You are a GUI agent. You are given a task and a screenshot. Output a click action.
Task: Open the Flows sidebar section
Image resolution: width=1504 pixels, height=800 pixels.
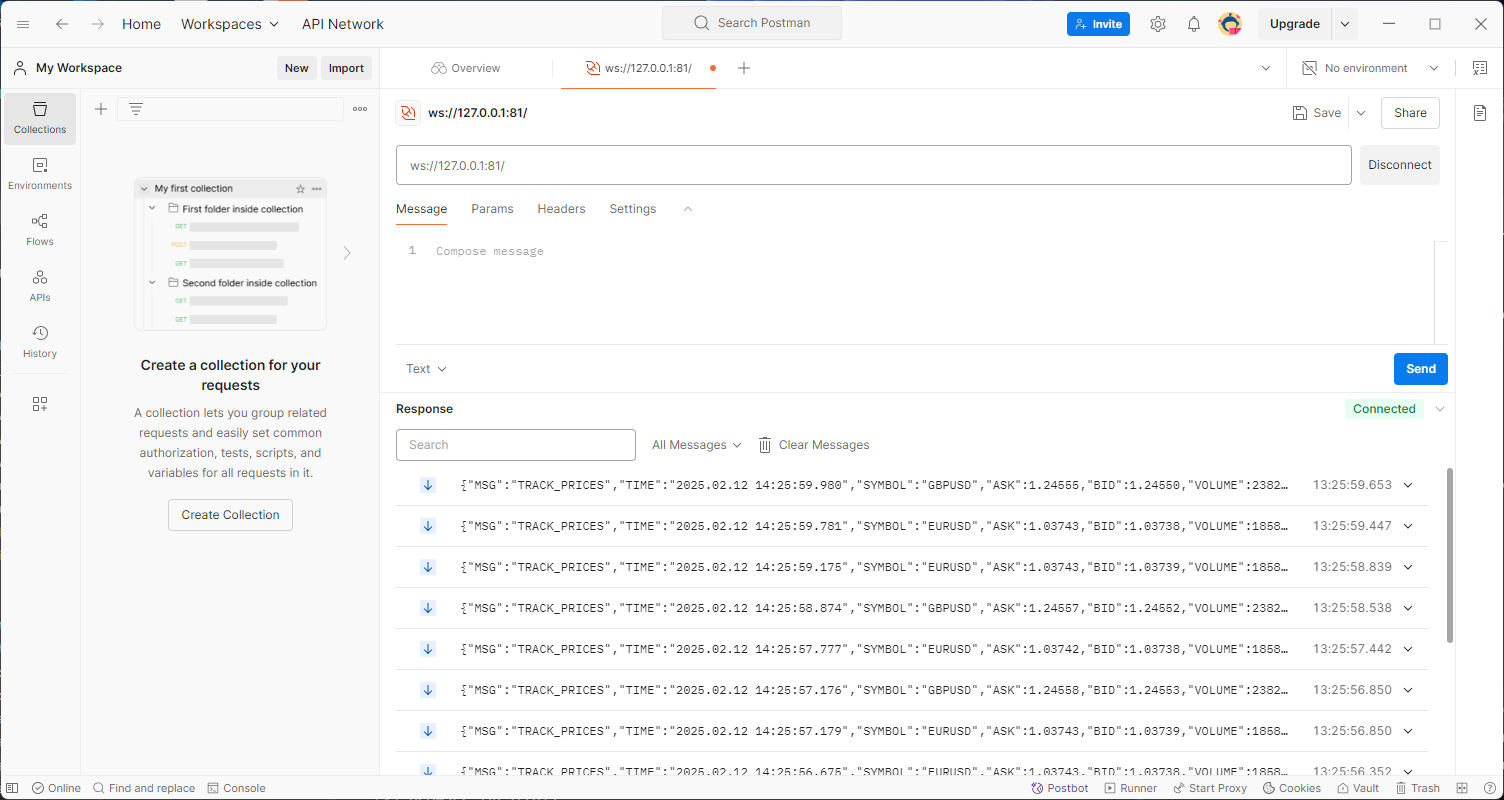click(x=40, y=230)
